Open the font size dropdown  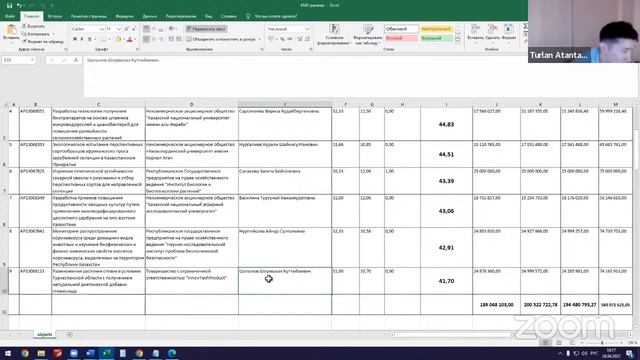[x=119, y=29]
